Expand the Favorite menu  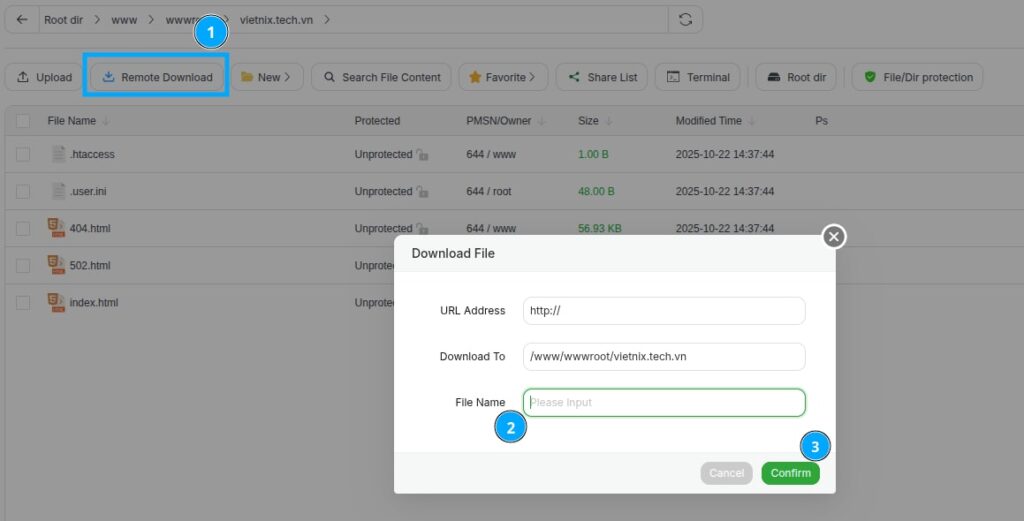click(503, 77)
